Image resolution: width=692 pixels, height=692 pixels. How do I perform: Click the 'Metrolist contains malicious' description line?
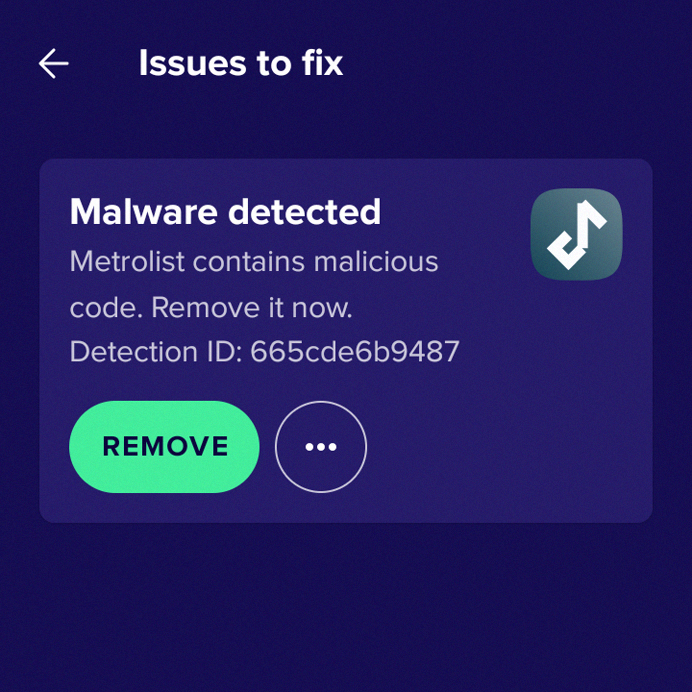click(254, 261)
